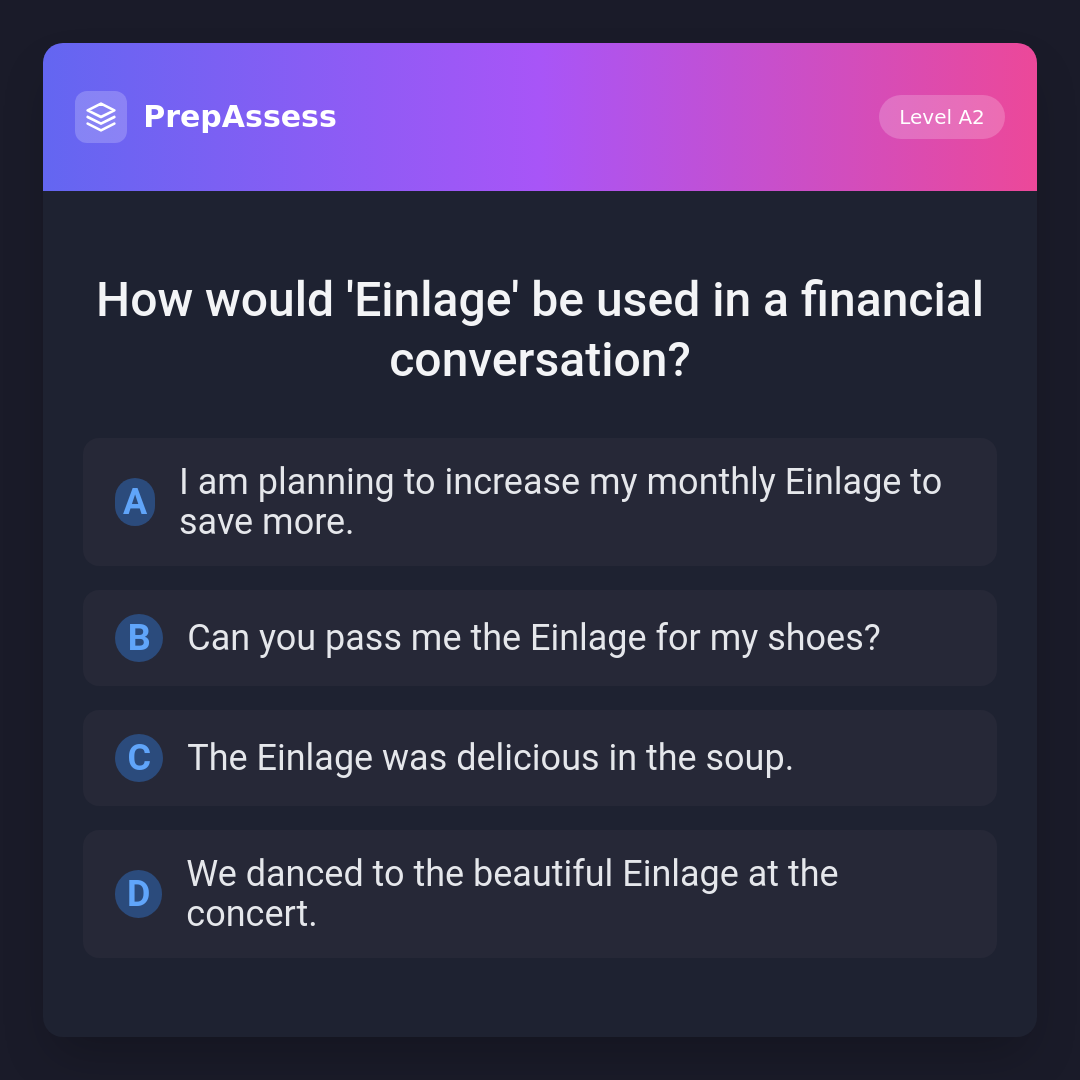Click the word 'Einlage' in the question heading
The height and width of the screenshot is (1080, 1080).
click(x=434, y=300)
